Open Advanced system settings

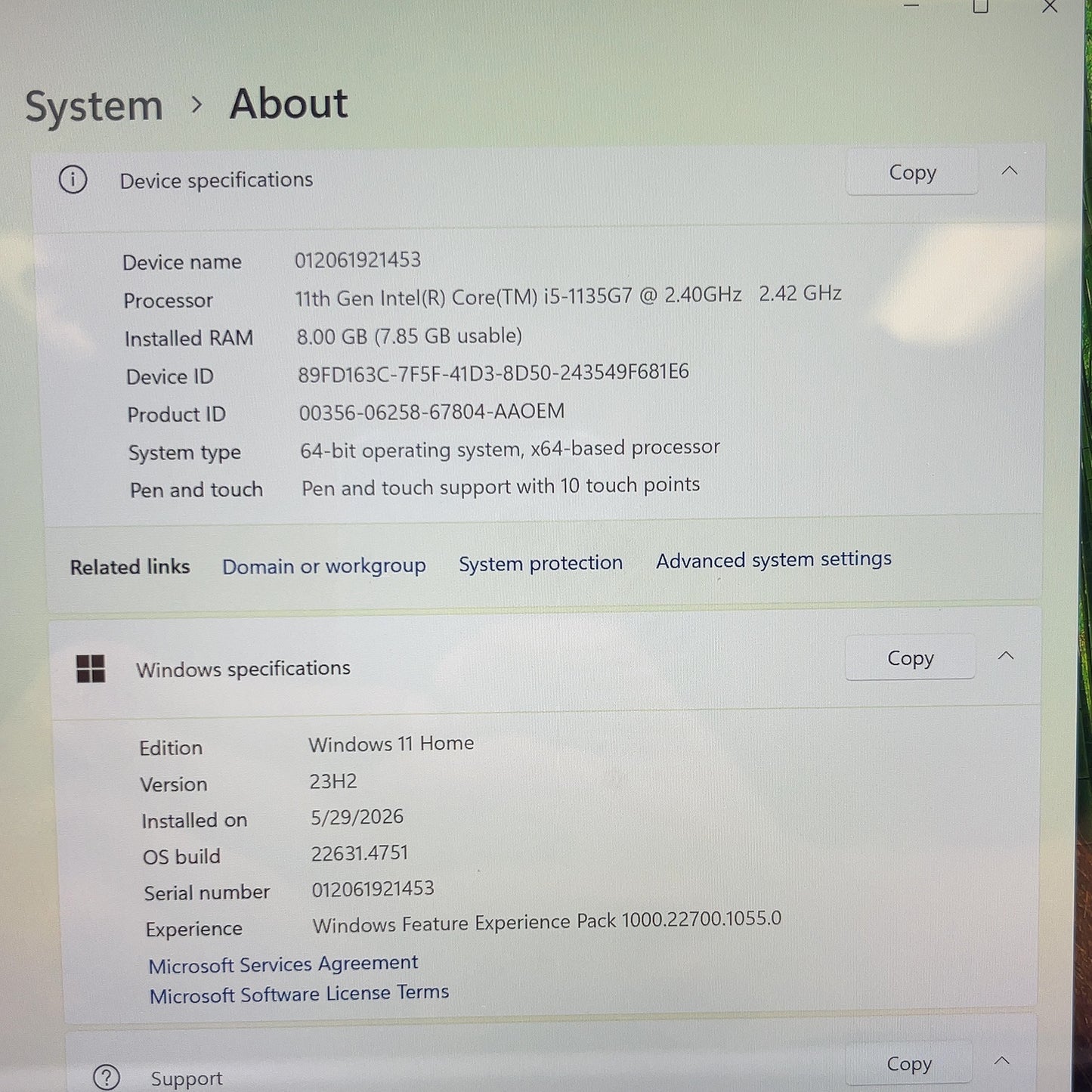click(x=774, y=559)
